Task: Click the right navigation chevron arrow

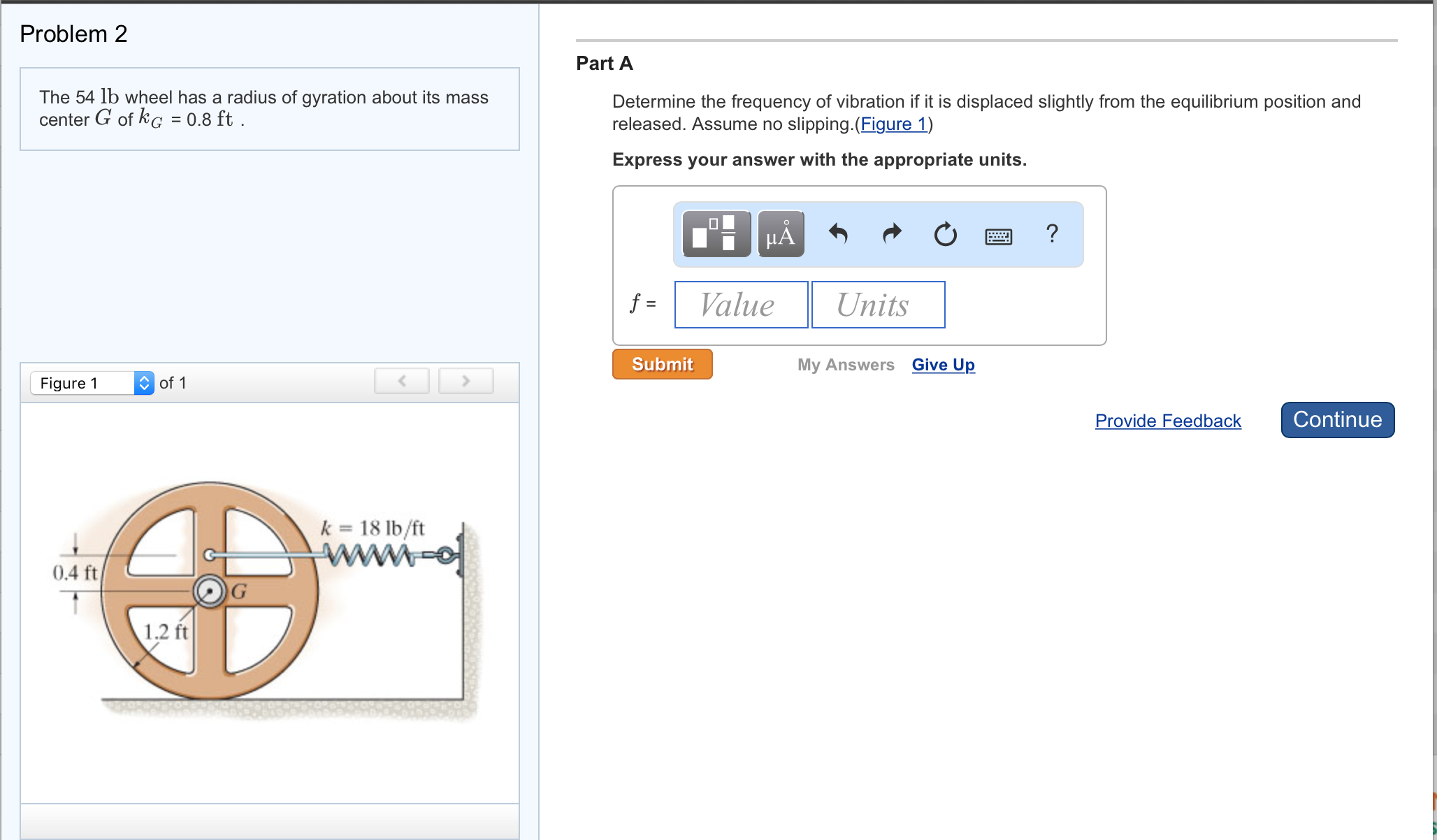Action: click(466, 382)
